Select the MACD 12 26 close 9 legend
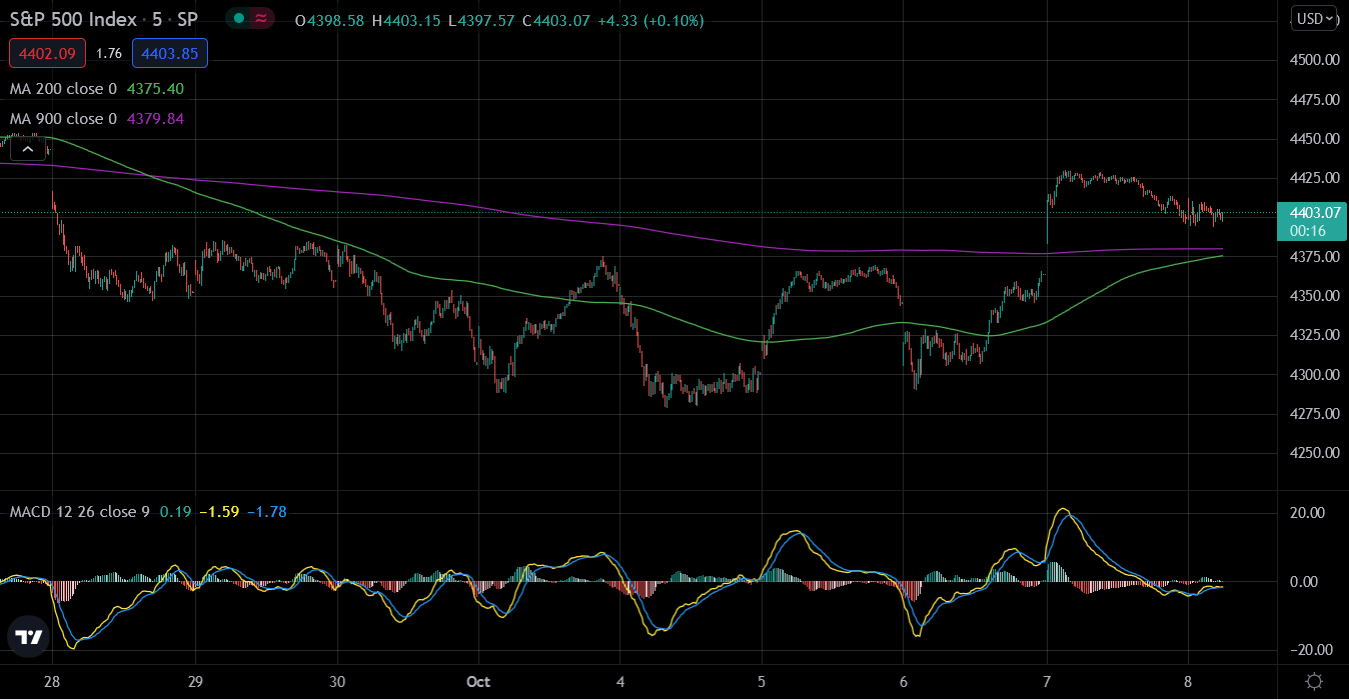The height and width of the screenshot is (700, 1349). [x=80, y=511]
